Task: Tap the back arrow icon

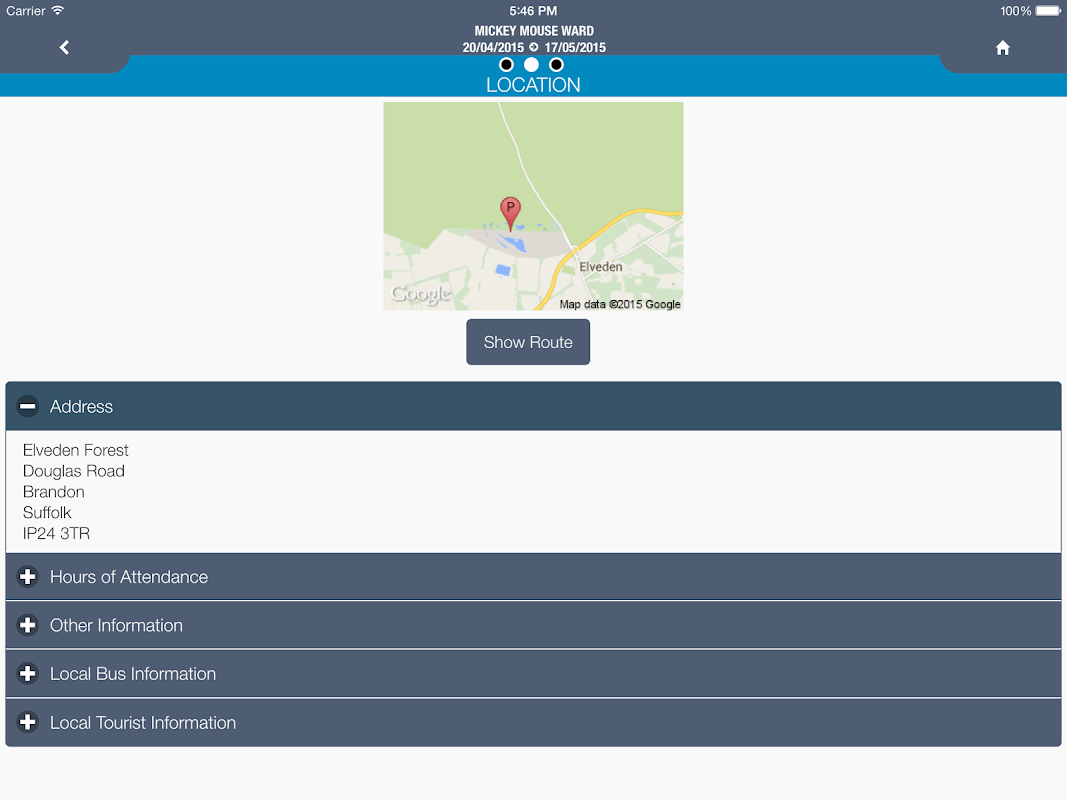Action: (64, 47)
